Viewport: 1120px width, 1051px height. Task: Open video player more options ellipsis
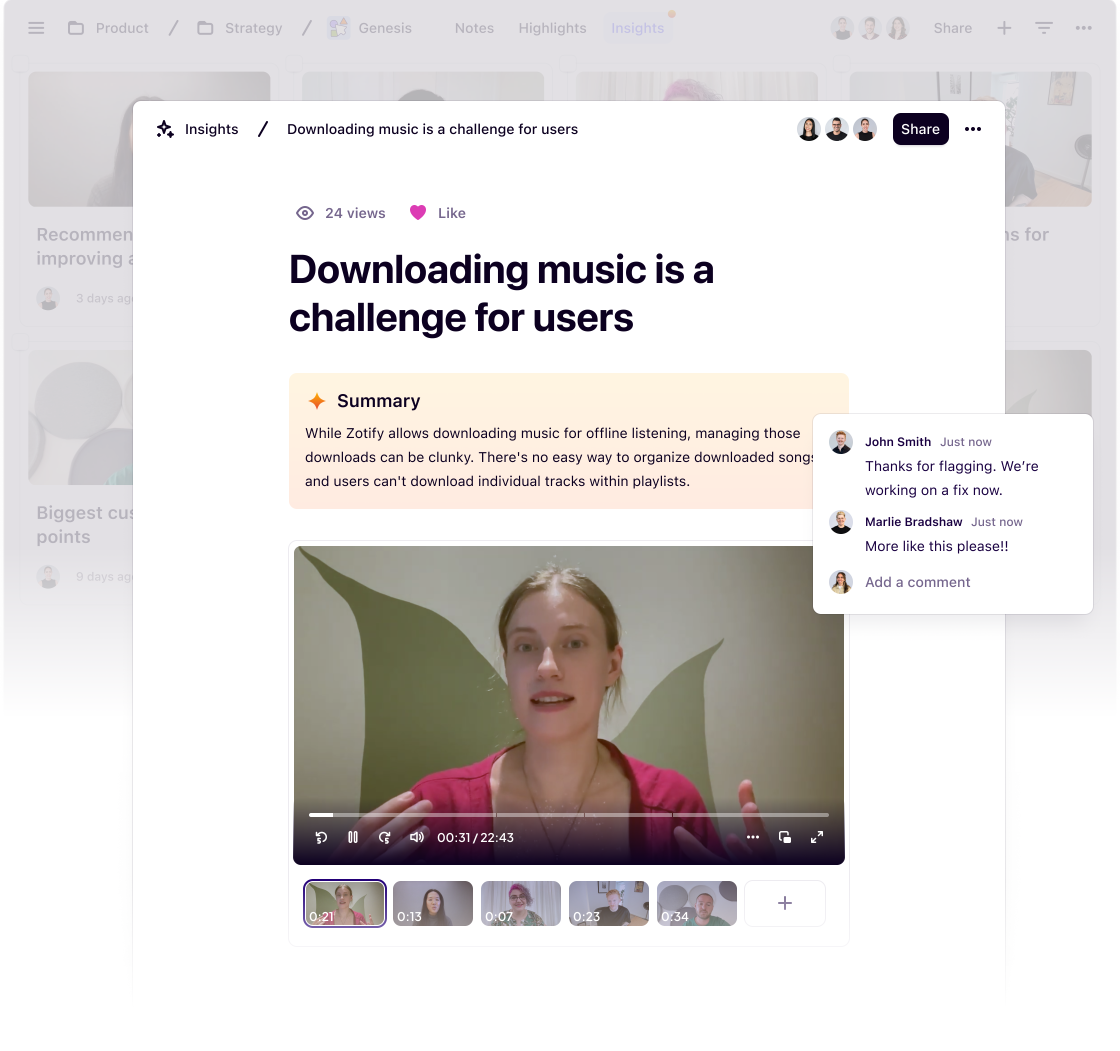(x=753, y=837)
